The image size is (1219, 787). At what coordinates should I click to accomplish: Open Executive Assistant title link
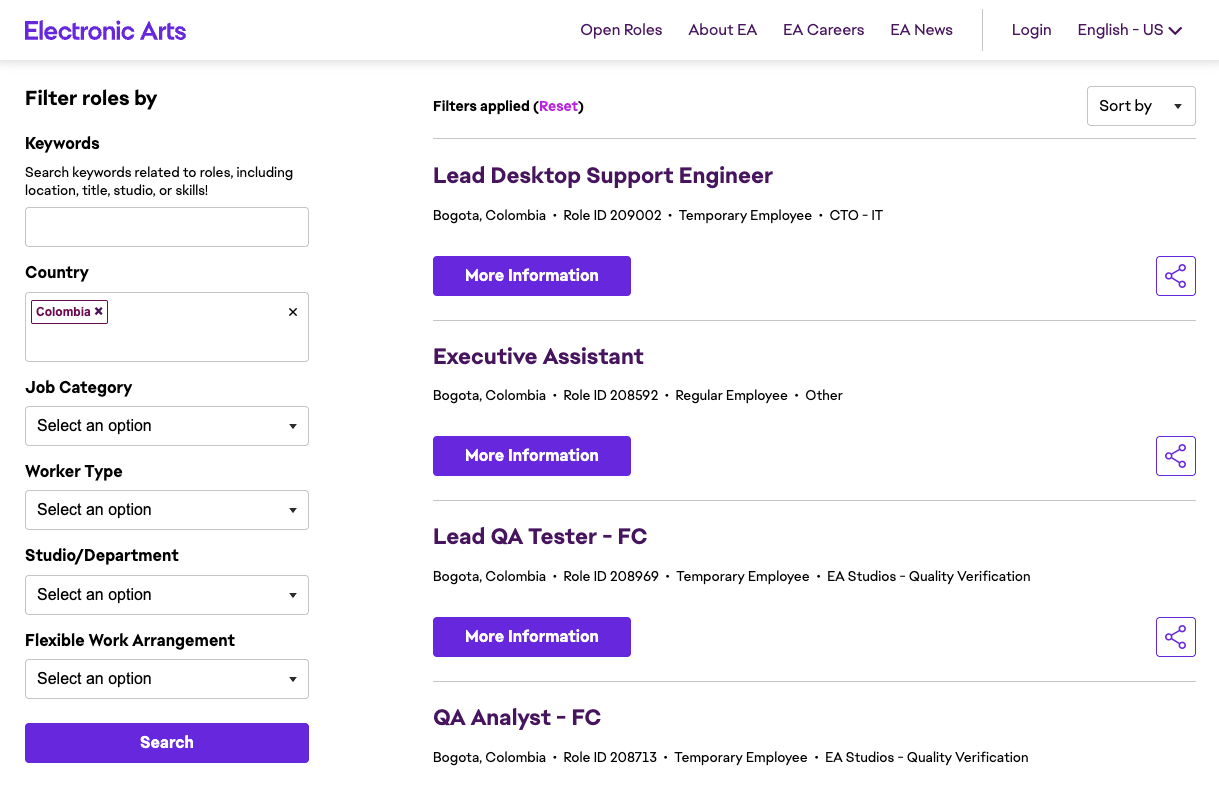(538, 357)
